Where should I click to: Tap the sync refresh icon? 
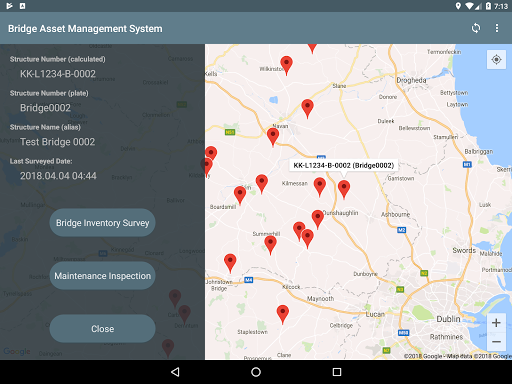pyautogui.click(x=476, y=28)
